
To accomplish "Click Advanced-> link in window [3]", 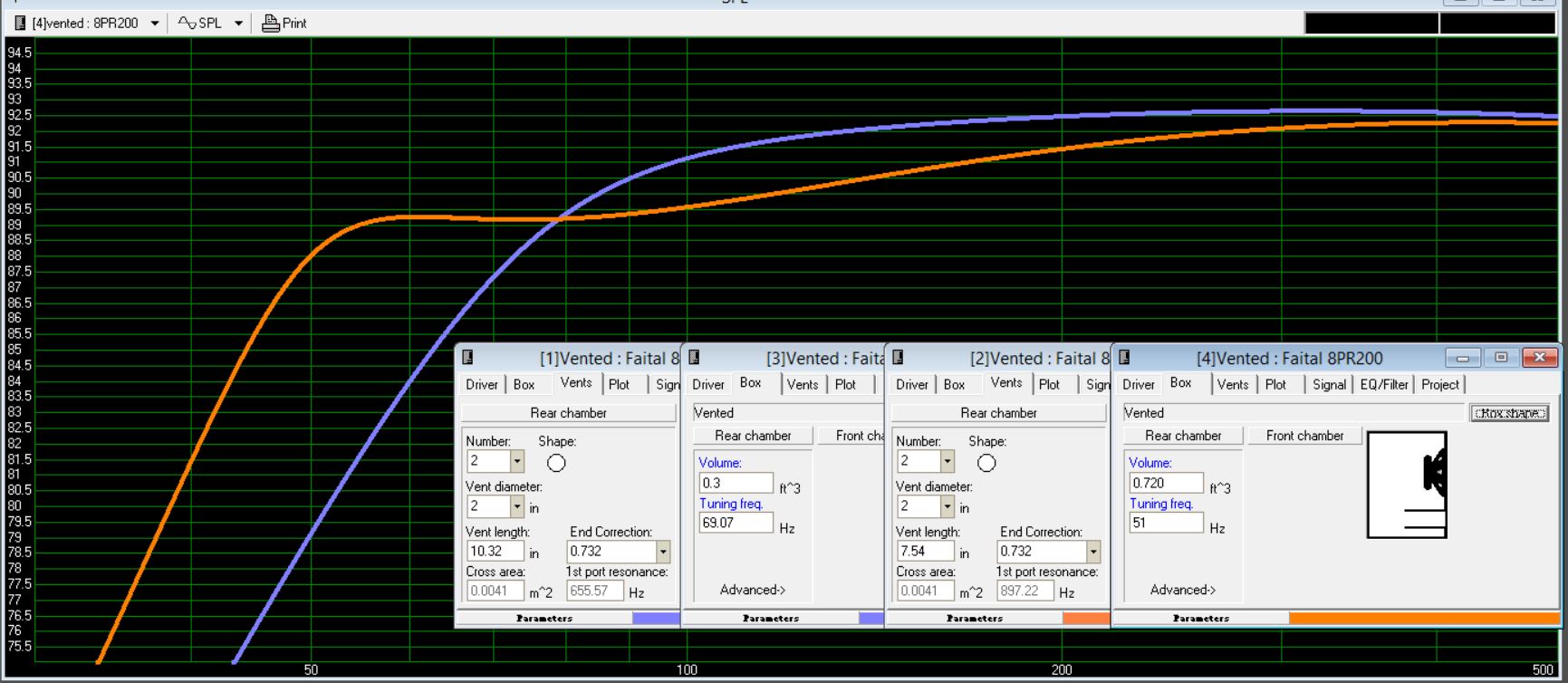I will 753,590.
